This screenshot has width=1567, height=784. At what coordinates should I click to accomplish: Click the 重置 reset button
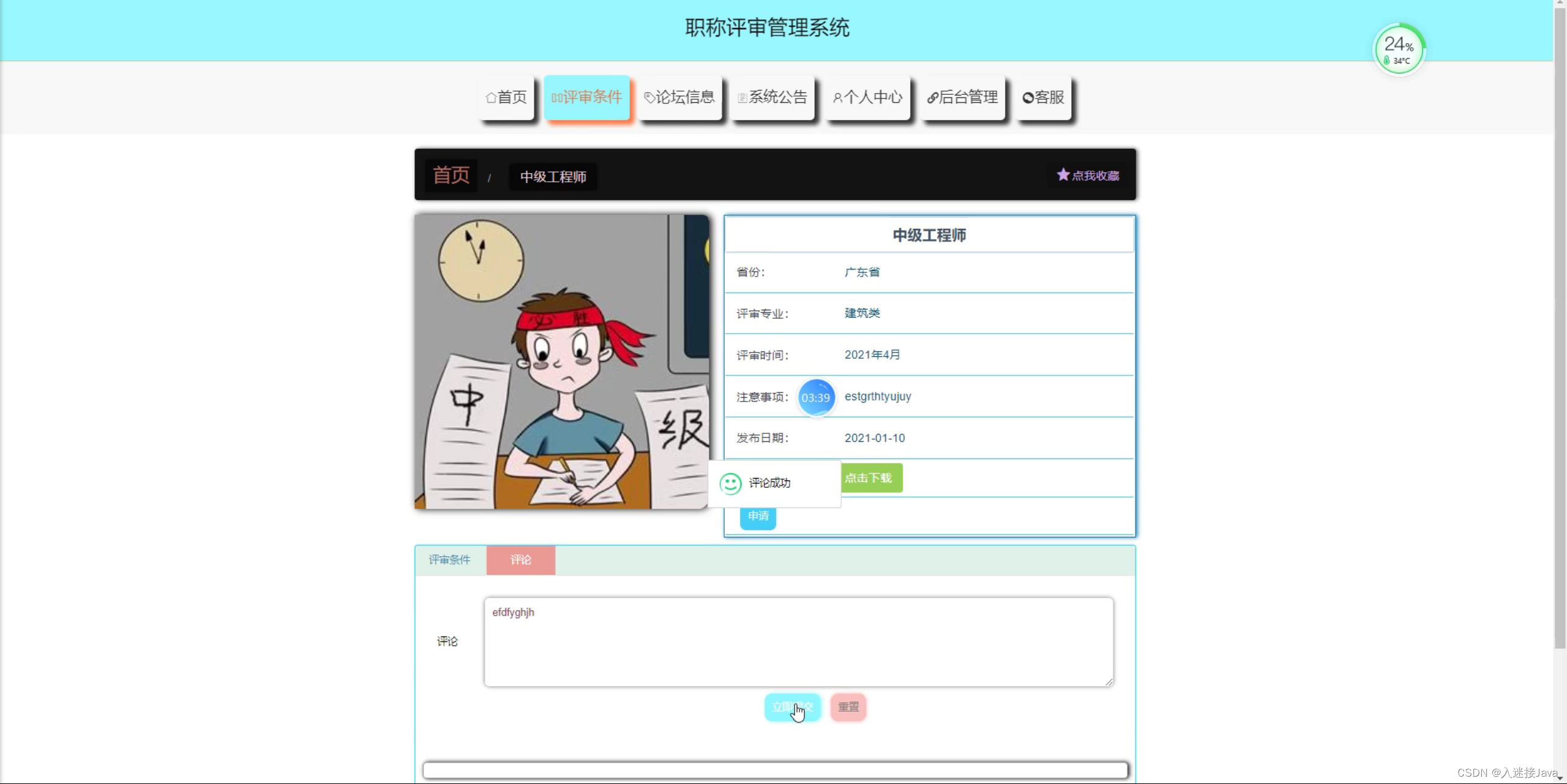(847, 707)
